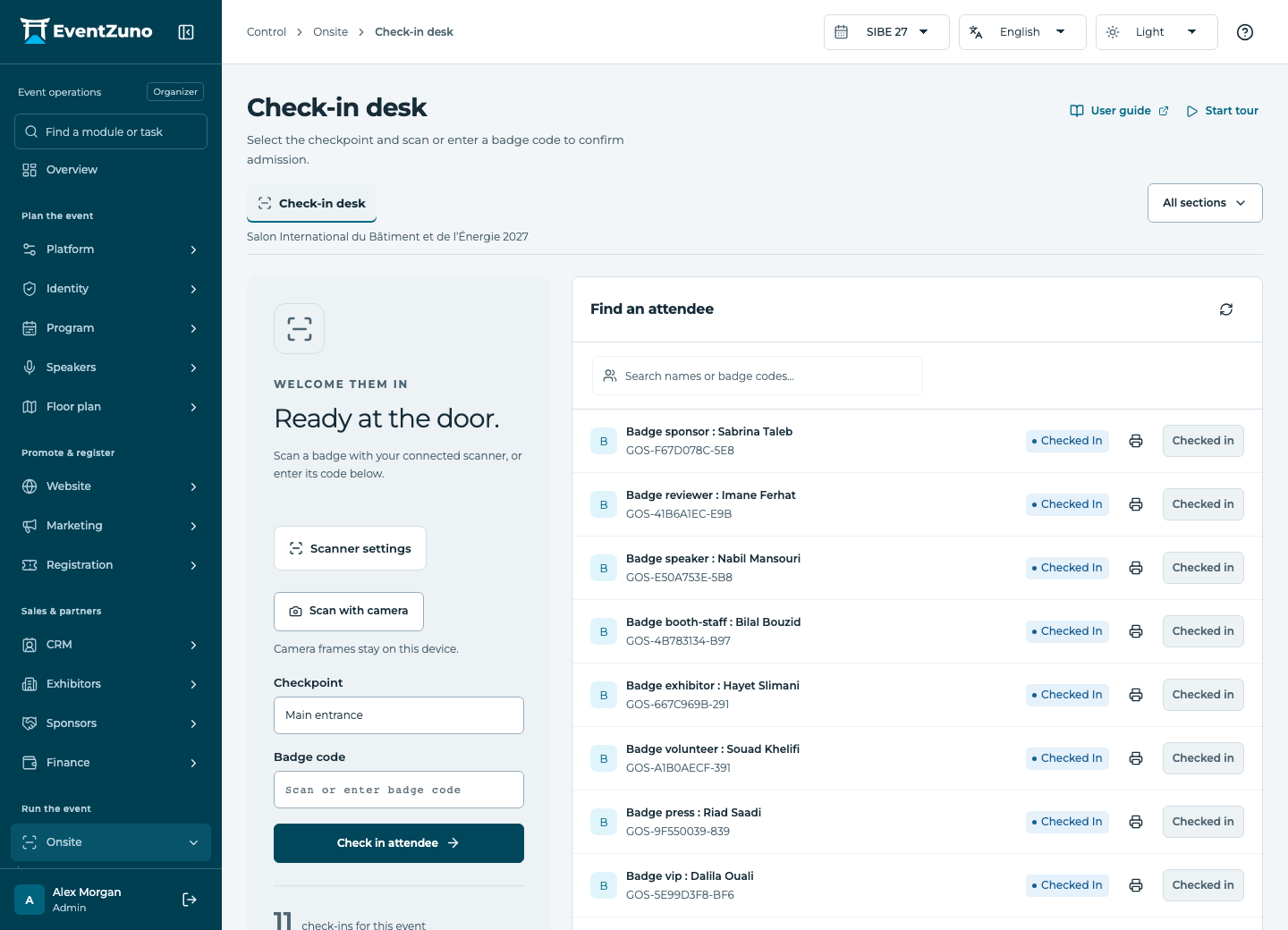1288x930 pixels.
Task: Focus the Search names or badge codes field
Action: pos(758,376)
